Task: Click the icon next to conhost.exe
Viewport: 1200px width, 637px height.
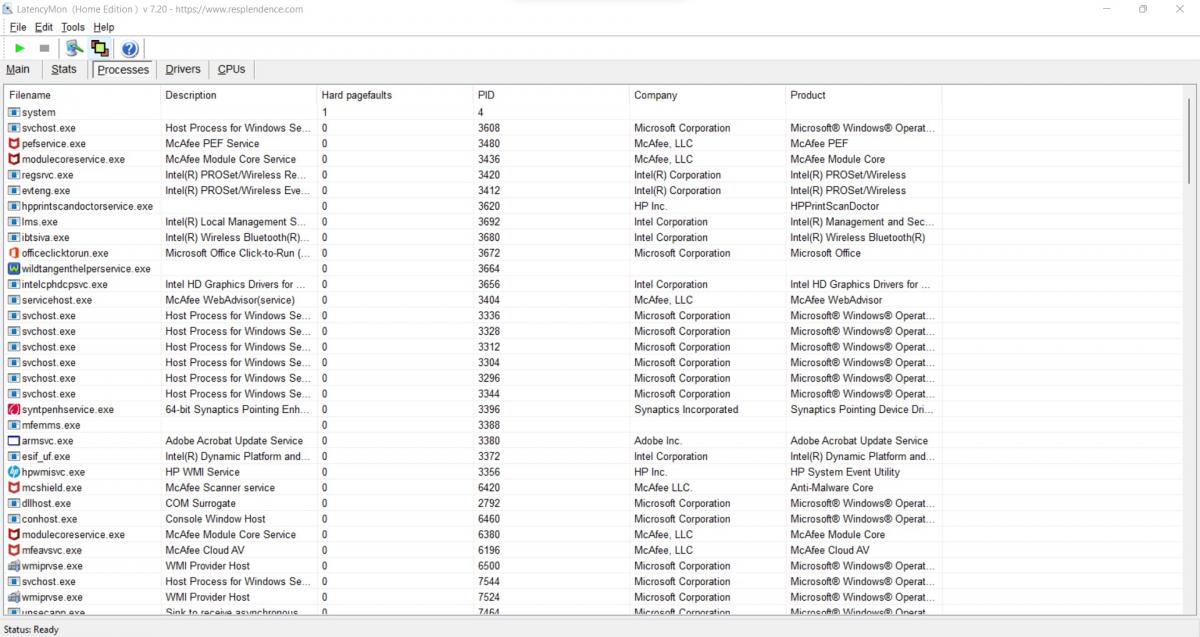Action: click(14, 519)
